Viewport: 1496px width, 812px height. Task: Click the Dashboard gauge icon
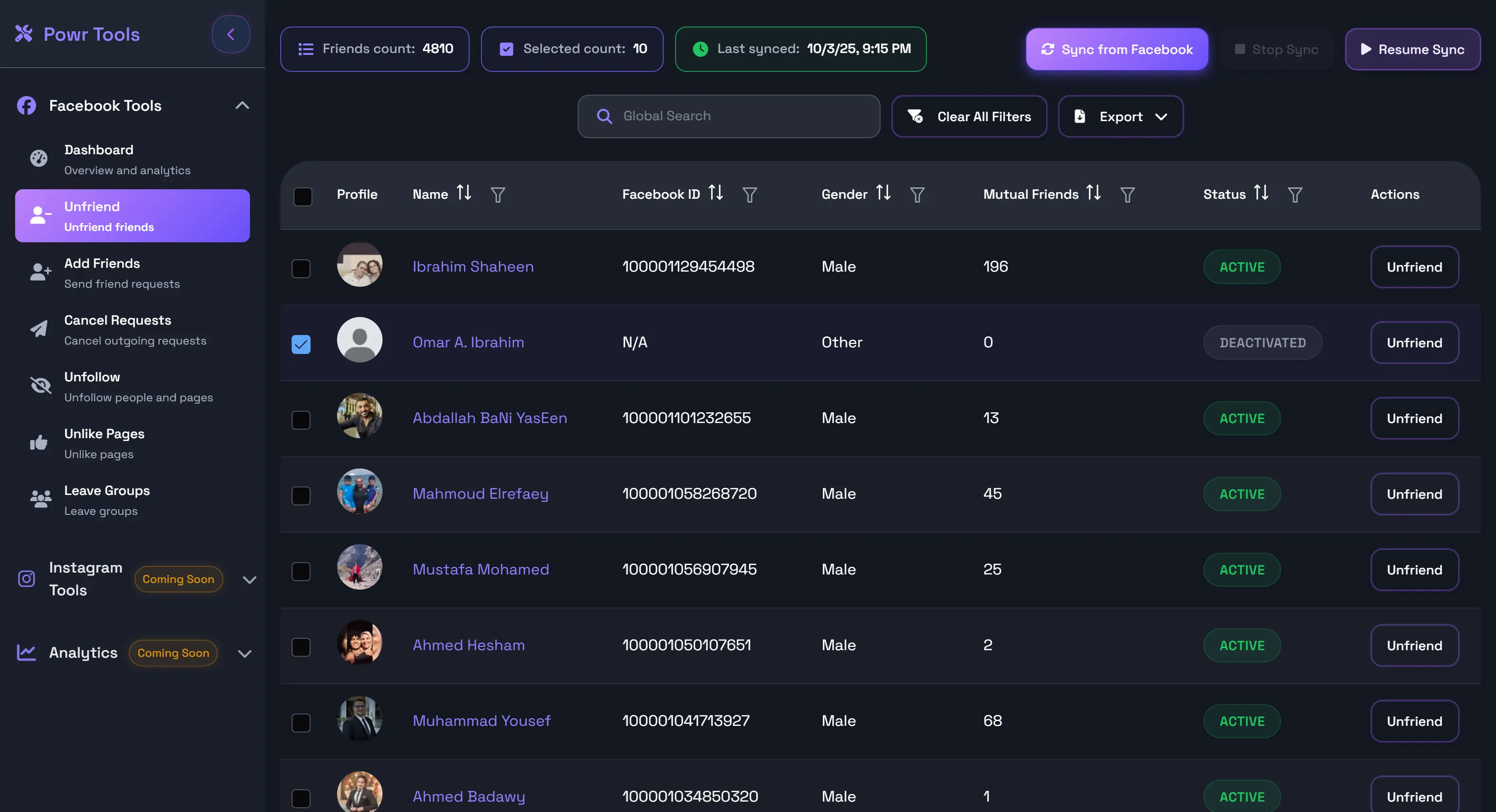39,159
